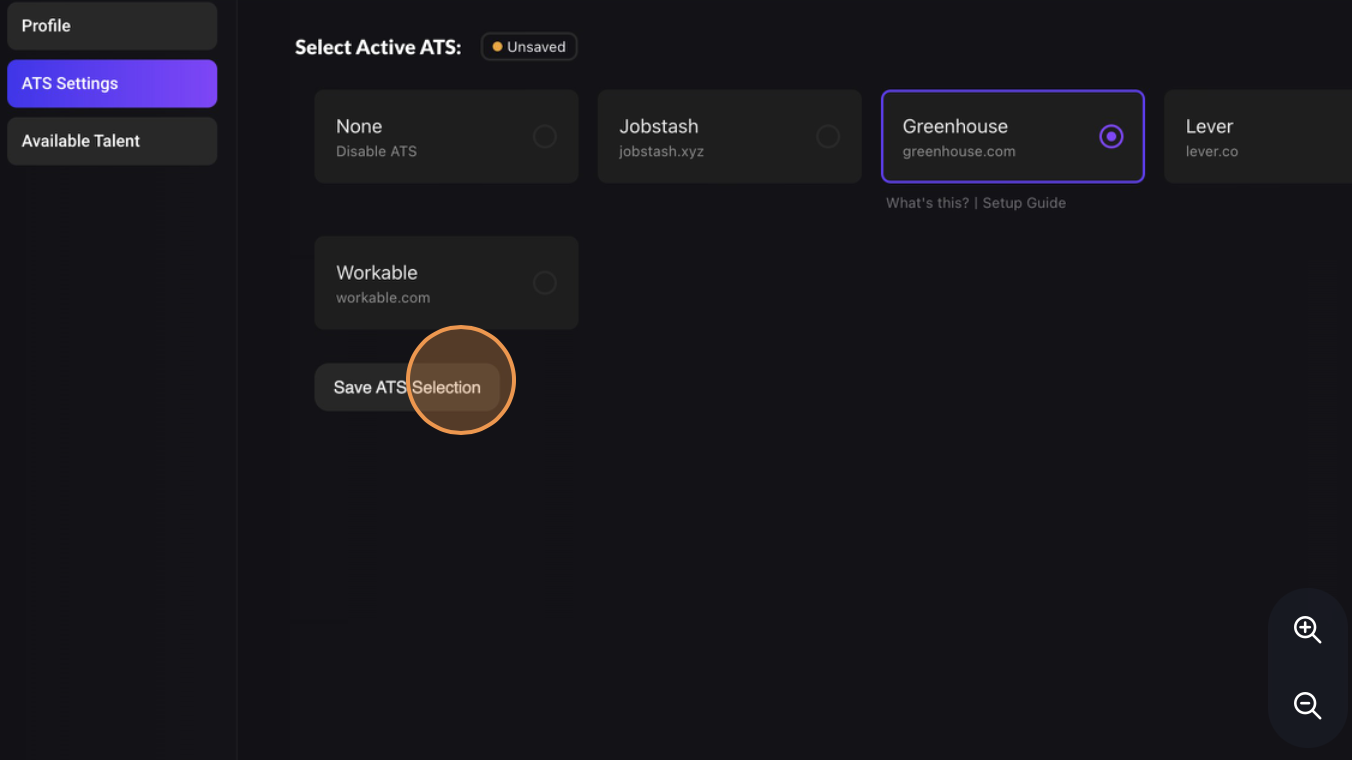This screenshot has height=760, width=1352.
Task: Select the None radio option
Action: (544, 137)
